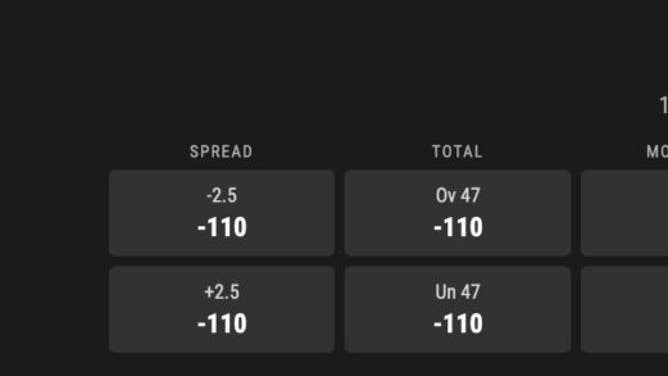This screenshot has width=668, height=376.
Task: Bet the favorite side of the spread
Action: (x=222, y=213)
